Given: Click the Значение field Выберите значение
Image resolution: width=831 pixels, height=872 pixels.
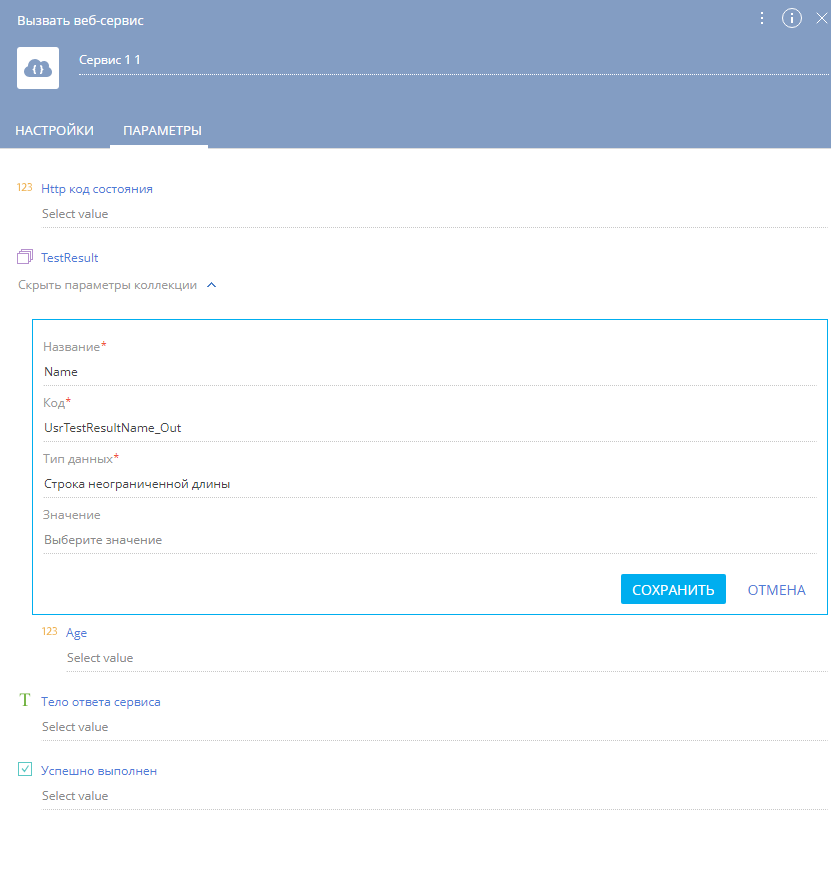Looking at the screenshot, I should coord(430,540).
